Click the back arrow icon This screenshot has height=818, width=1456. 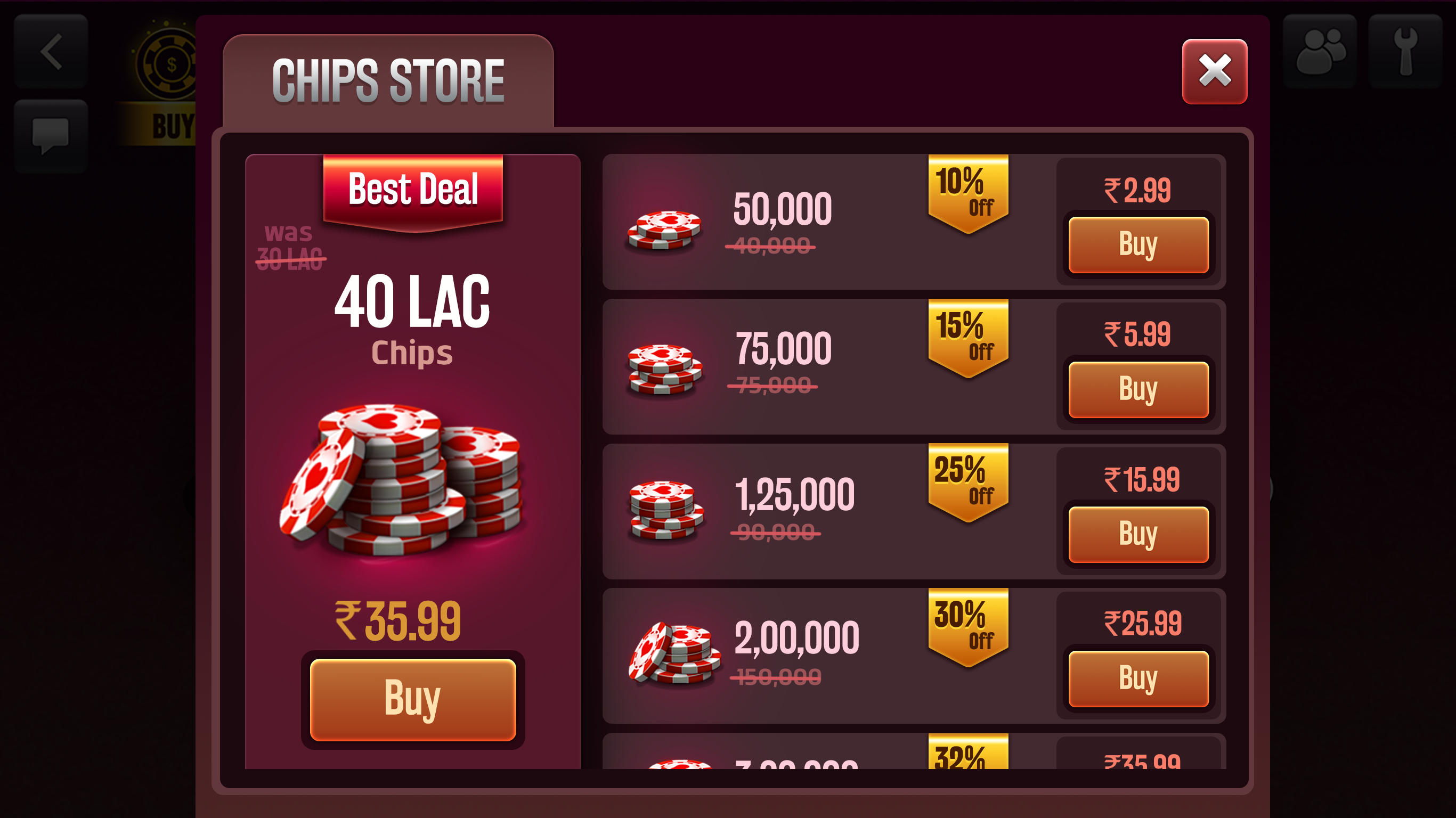click(x=51, y=52)
